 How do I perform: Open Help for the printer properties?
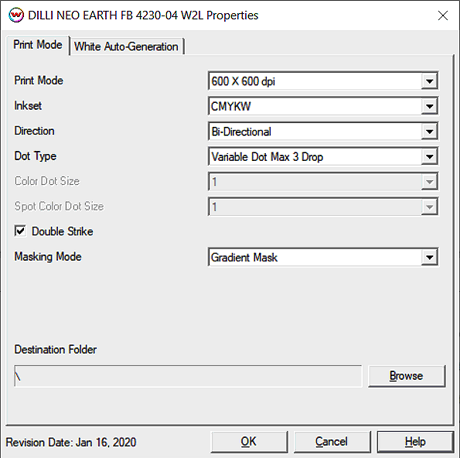click(x=415, y=442)
